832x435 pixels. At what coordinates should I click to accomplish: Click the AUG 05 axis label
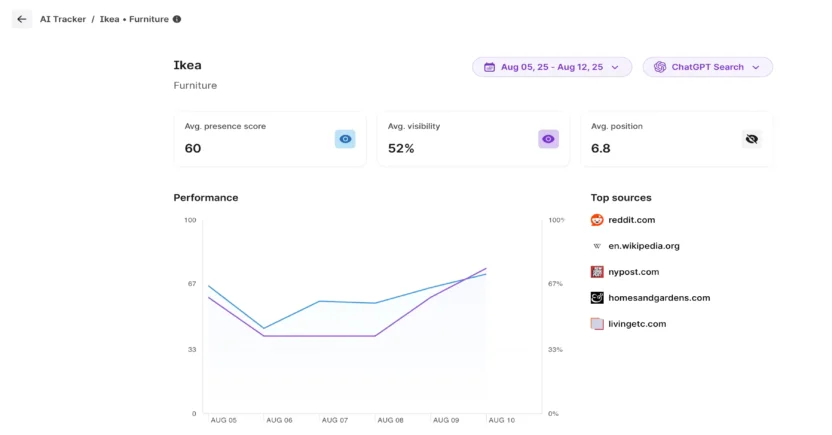click(223, 420)
